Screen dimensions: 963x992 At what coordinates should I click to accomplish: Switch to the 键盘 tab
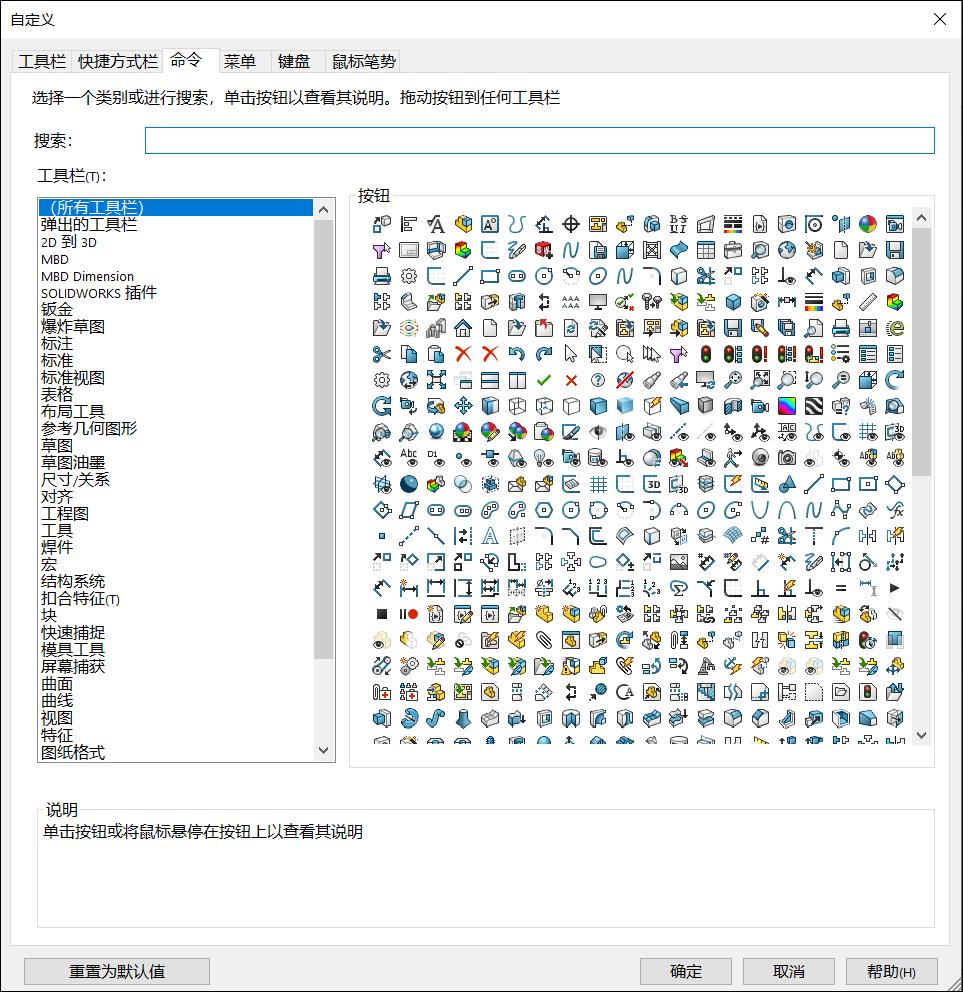click(x=294, y=62)
